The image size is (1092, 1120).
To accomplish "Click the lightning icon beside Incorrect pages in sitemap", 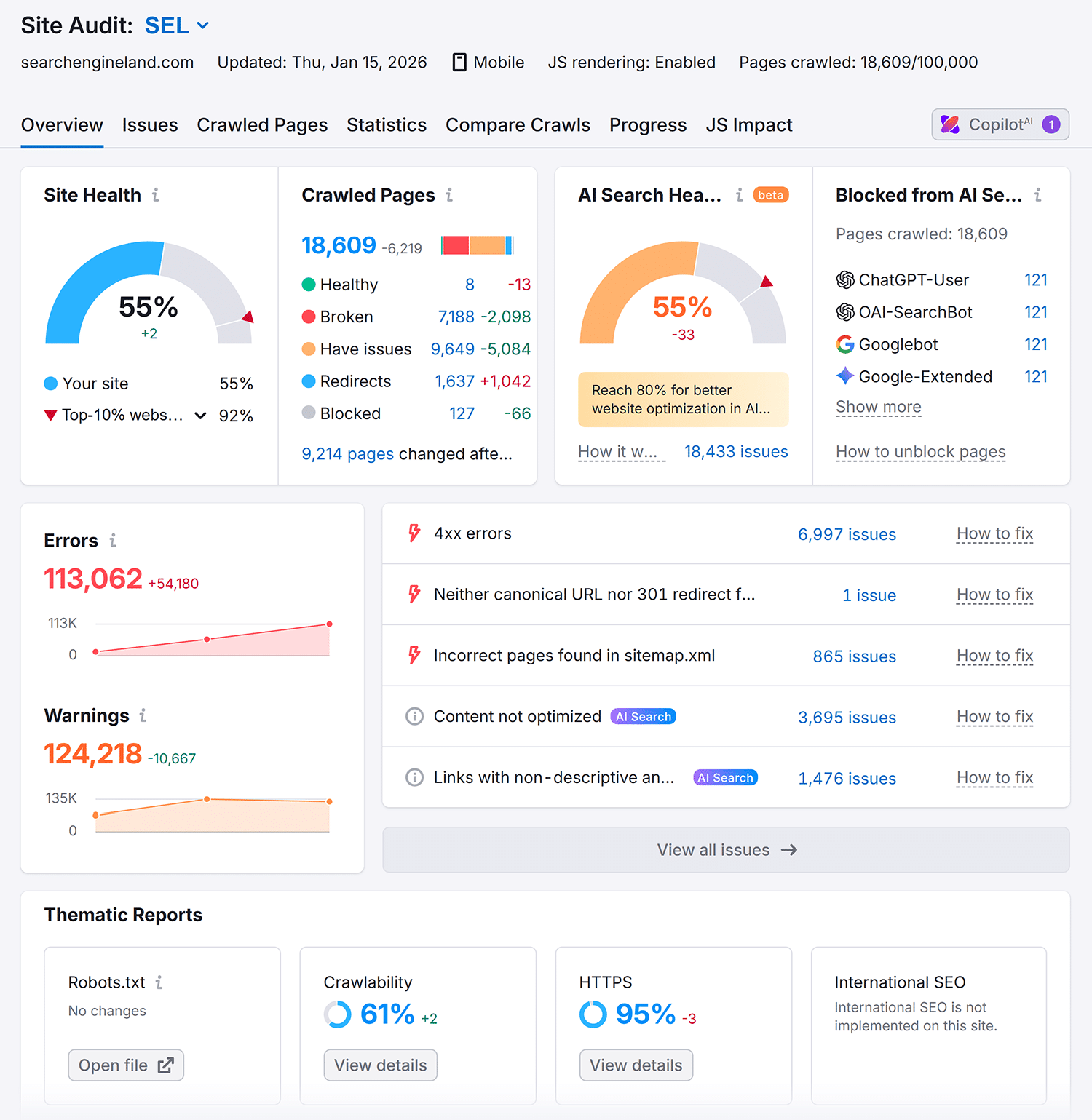I will click(x=414, y=656).
